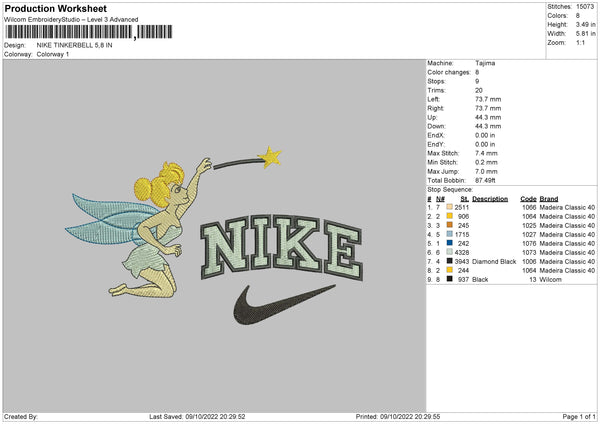
Task: Click the St. column header
Action: click(465, 199)
